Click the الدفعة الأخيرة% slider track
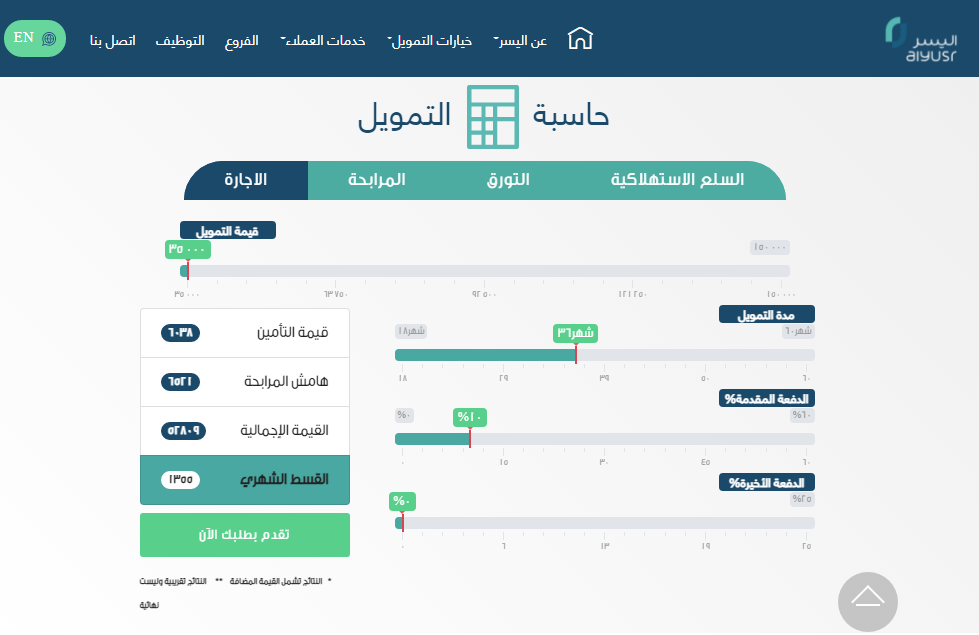 pyautogui.click(x=604, y=523)
